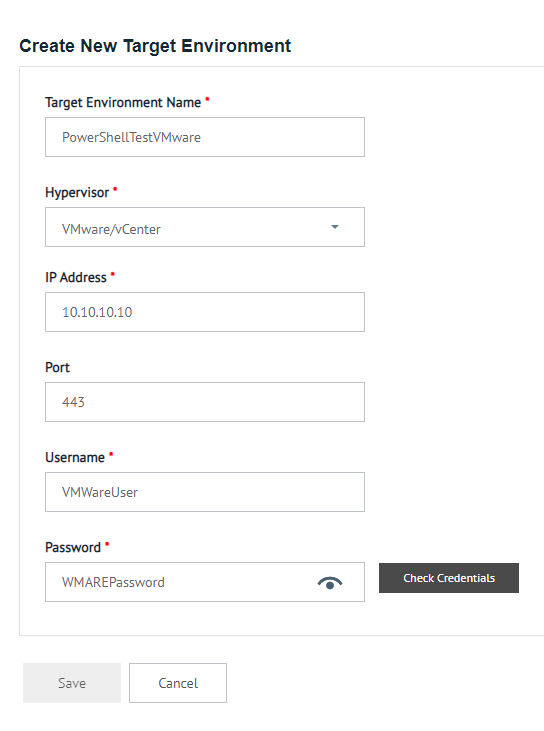Image resolution: width=544 pixels, height=731 pixels.
Task: Expand the Hypervisor dropdown arrow
Action: 335,227
